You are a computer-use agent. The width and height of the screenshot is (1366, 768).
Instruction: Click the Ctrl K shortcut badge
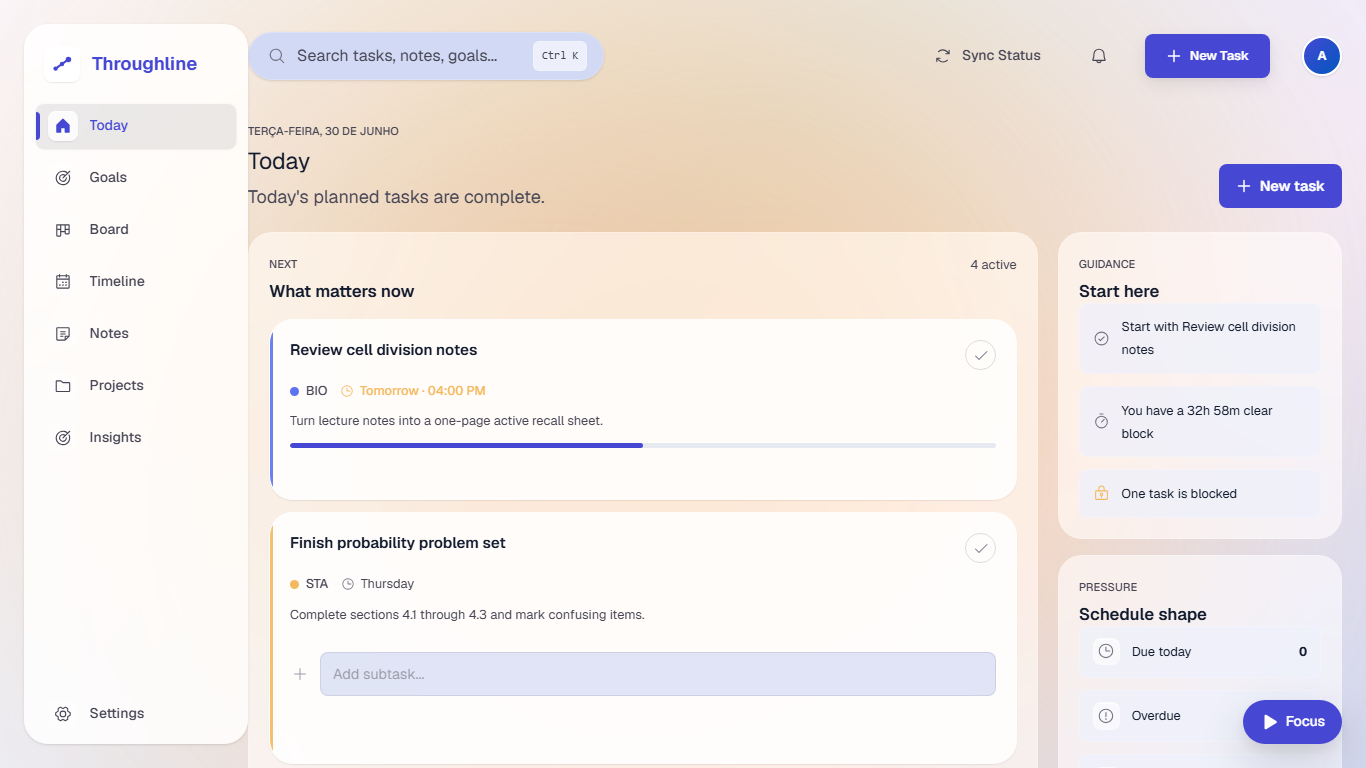click(560, 56)
